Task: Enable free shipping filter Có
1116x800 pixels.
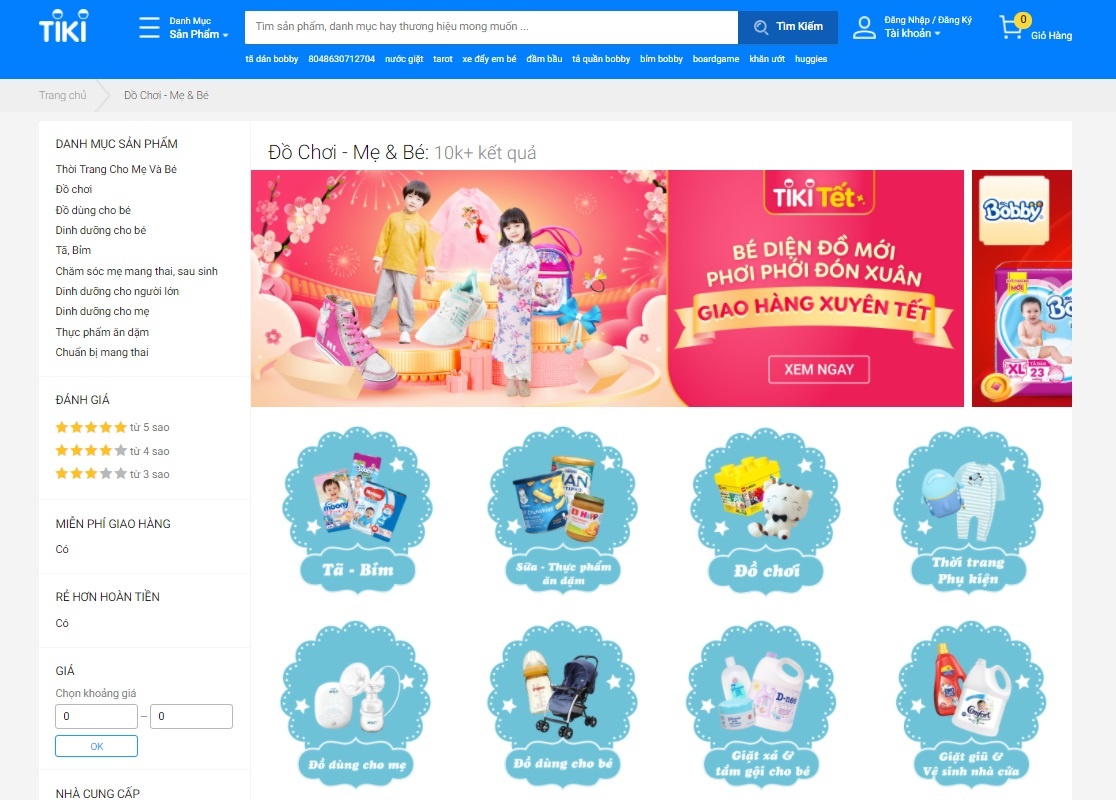Action: [x=62, y=549]
